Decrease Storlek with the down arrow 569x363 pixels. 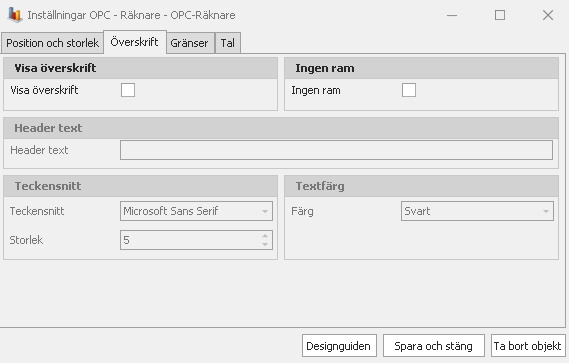click(x=265, y=244)
